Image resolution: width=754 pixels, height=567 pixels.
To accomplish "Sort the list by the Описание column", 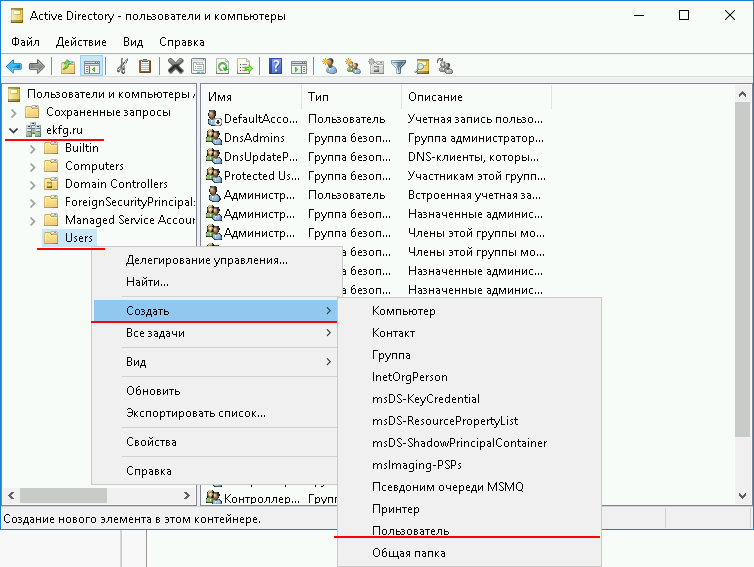I will click(476, 97).
